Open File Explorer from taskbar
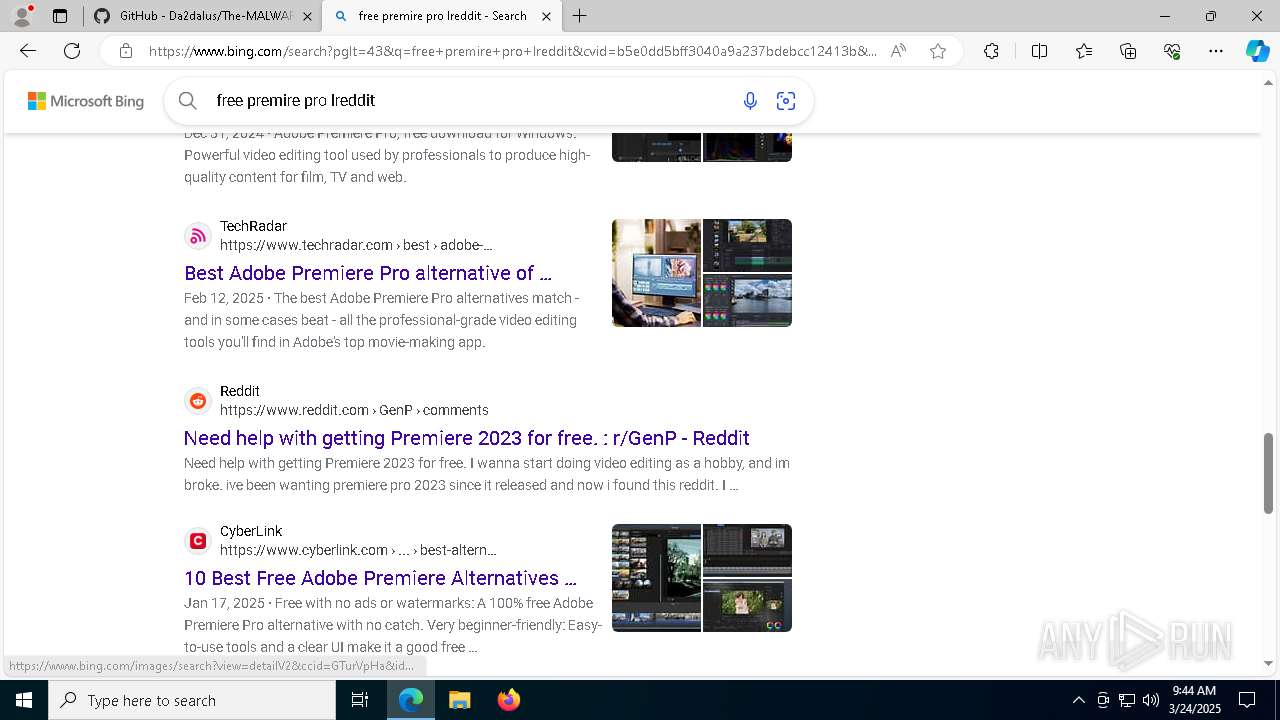This screenshot has height=720, width=1280. 459,700
